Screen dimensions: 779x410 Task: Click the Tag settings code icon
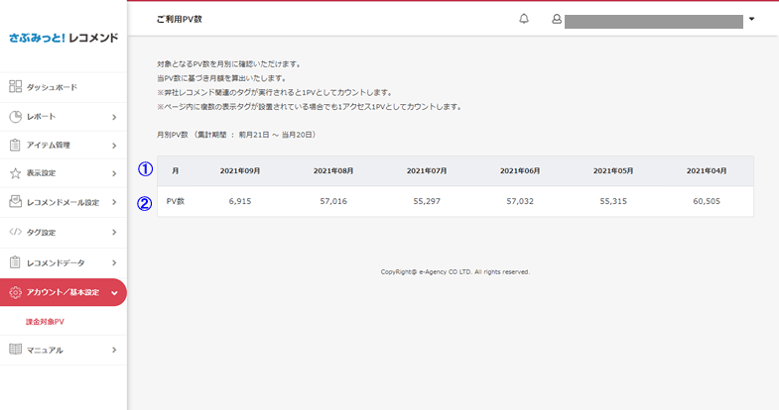15,232
